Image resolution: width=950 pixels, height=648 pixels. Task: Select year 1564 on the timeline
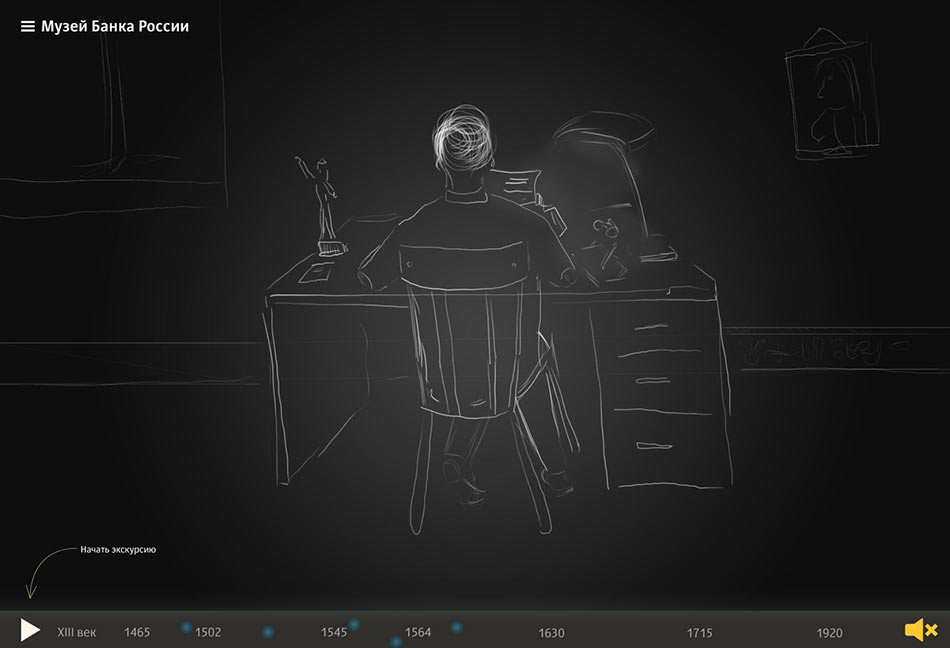pos(419,632)
